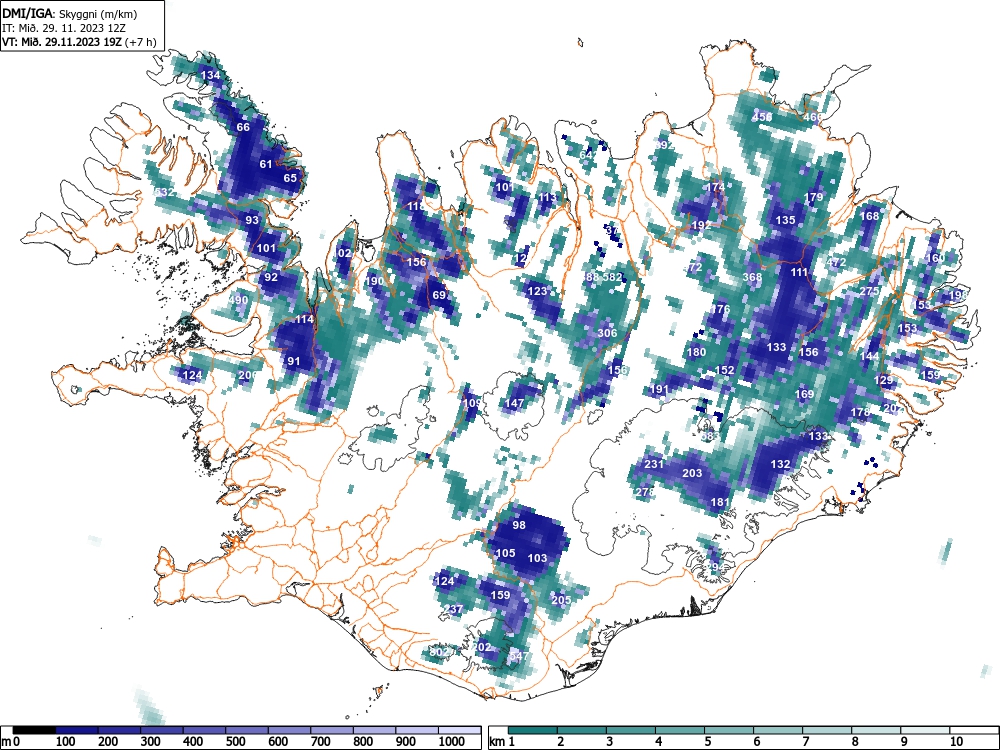Click the black swatch between 0 and 100 m
1000x750 pixels.
click(x=34, y=730)
